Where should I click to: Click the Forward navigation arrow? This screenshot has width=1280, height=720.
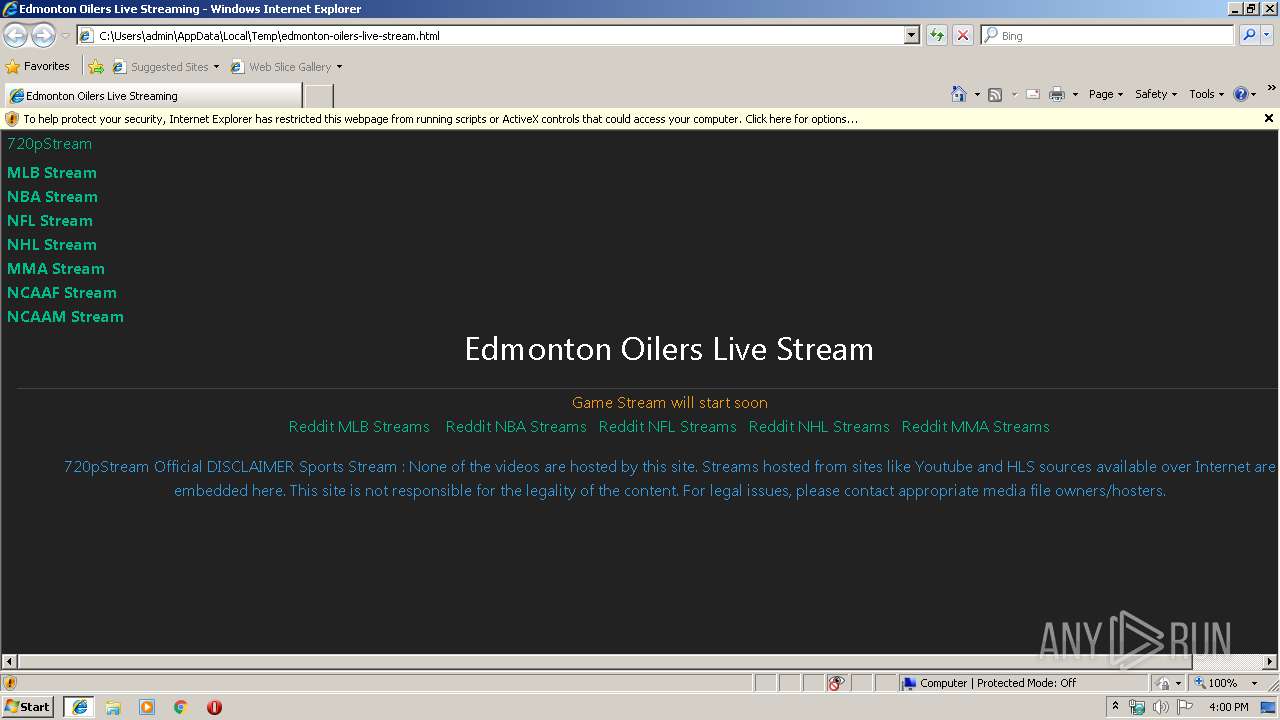[43, 36]
